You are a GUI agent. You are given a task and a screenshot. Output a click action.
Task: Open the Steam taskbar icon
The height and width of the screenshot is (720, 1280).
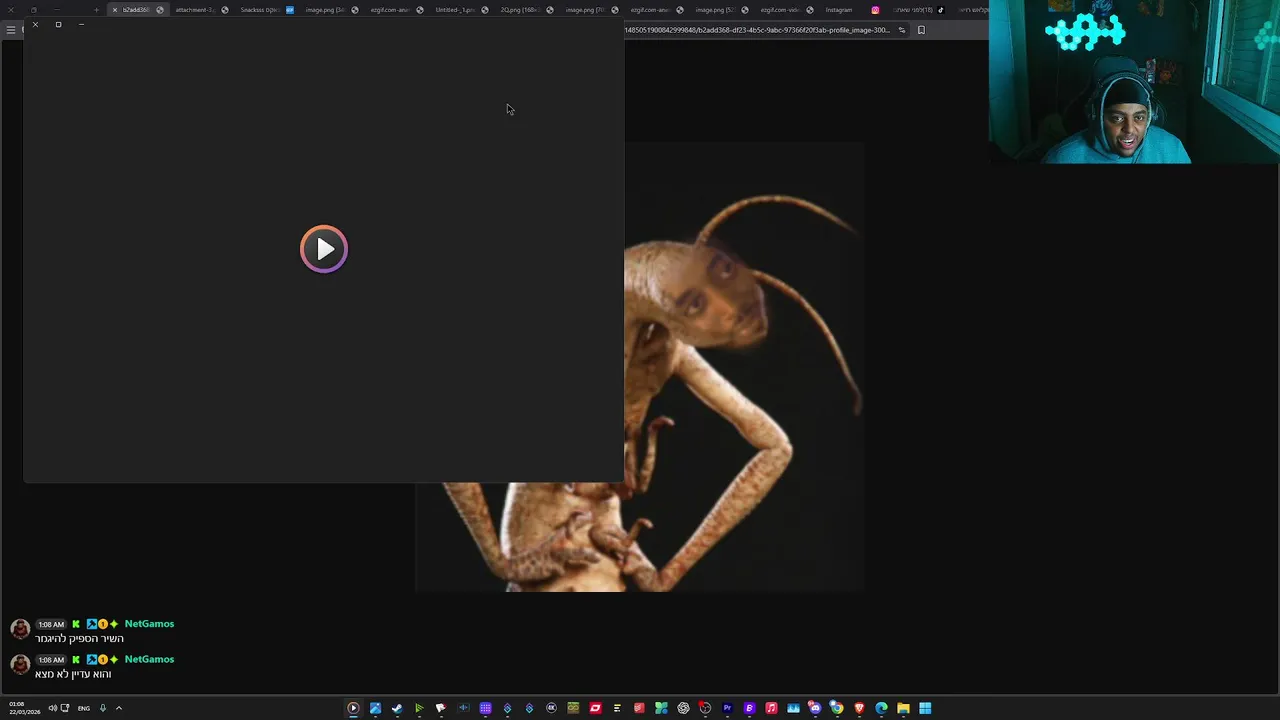[397, 708]
